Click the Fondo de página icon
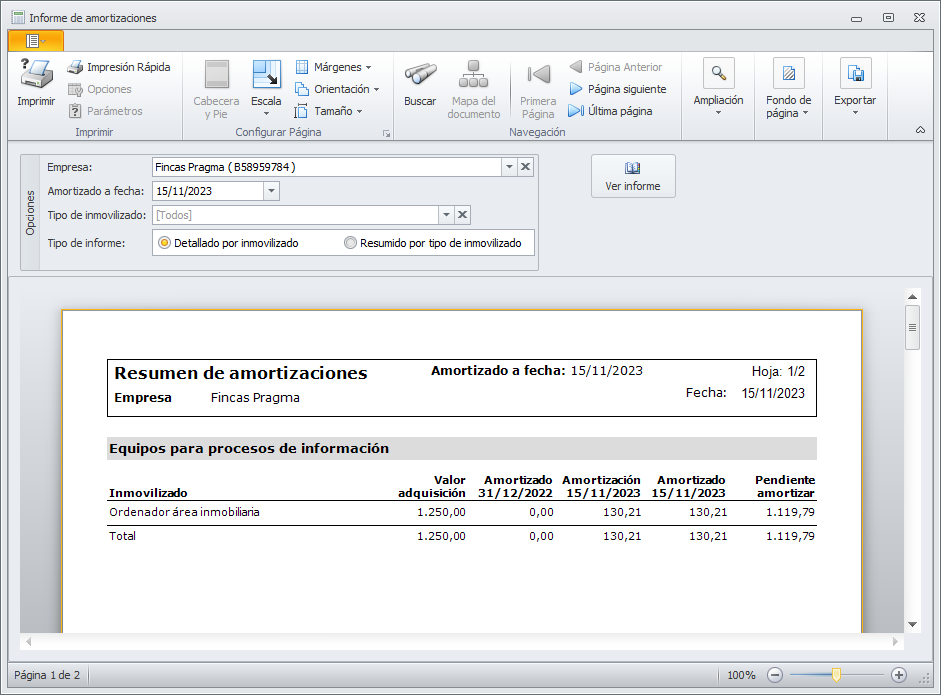Image resolution: width=941 pixels, height=695 pixels. [788, 75]
